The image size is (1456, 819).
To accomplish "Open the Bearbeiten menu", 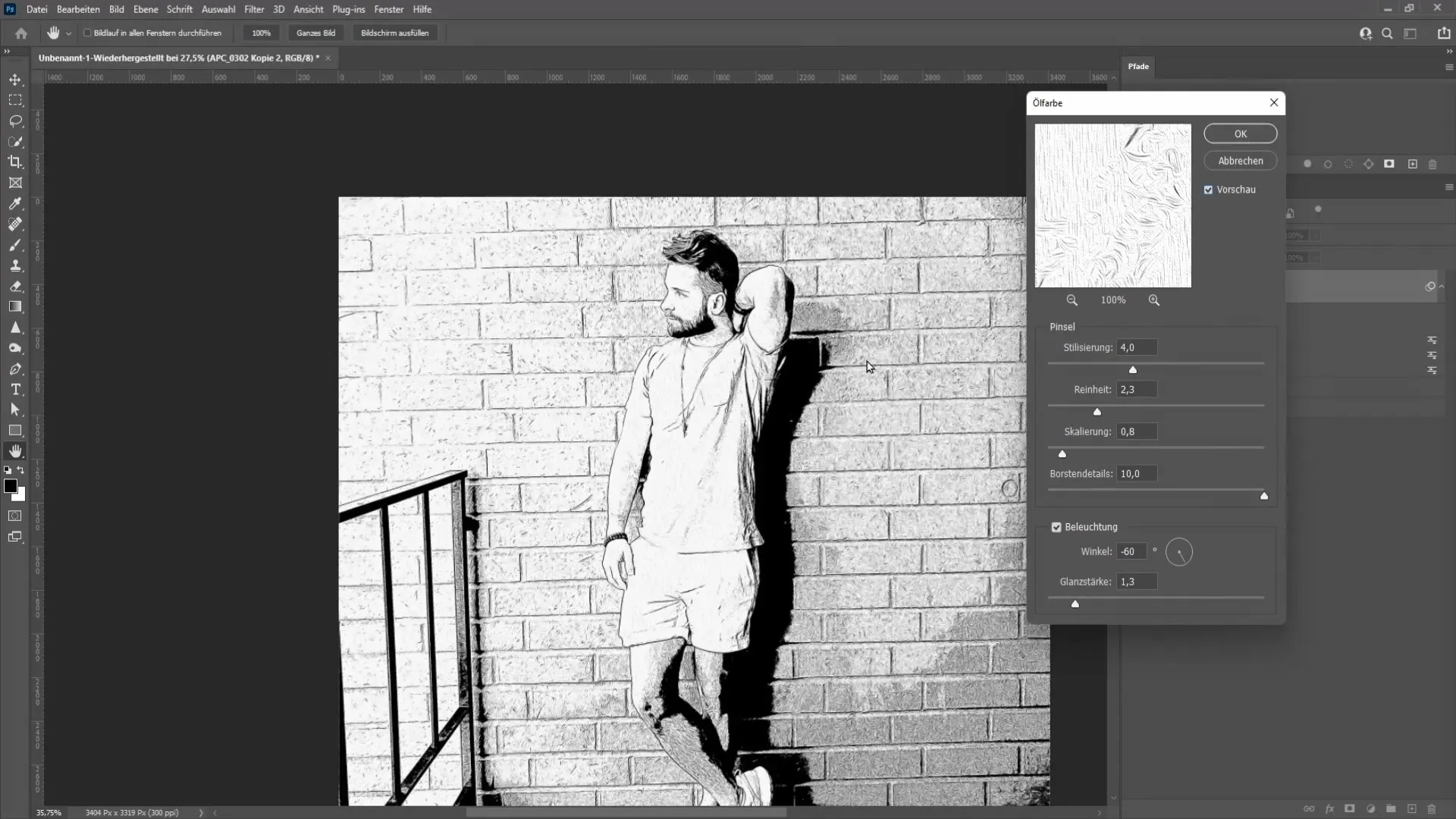I will coord(78,9).
